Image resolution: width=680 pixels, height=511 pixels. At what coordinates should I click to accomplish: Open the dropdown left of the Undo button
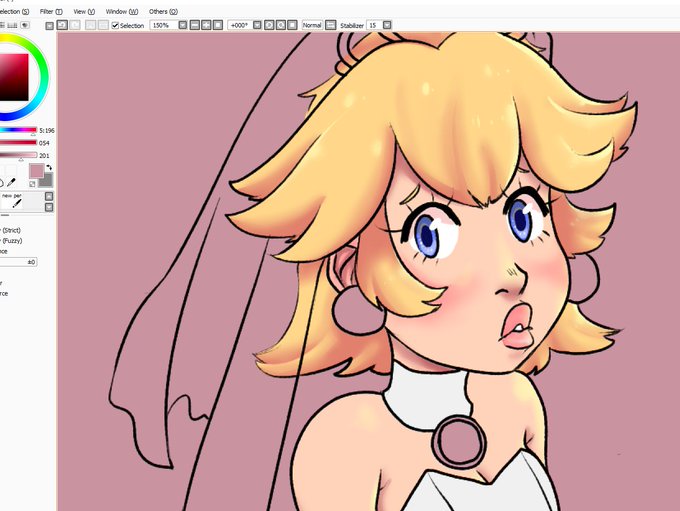pos(49,26)
